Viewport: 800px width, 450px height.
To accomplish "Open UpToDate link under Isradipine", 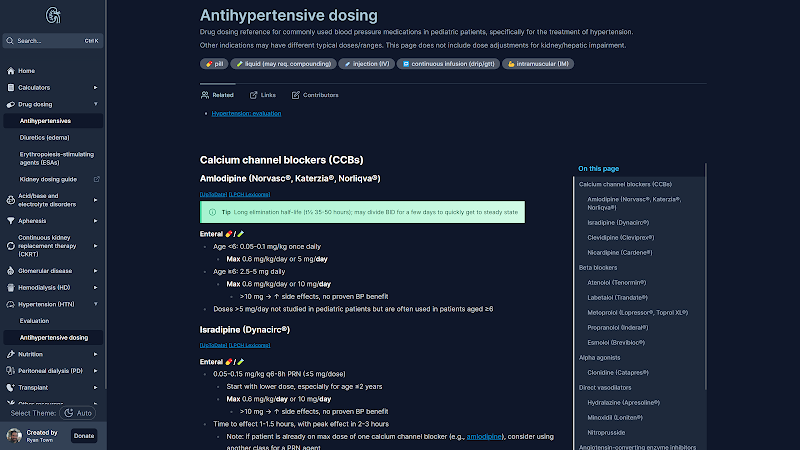I will point(213,345).
